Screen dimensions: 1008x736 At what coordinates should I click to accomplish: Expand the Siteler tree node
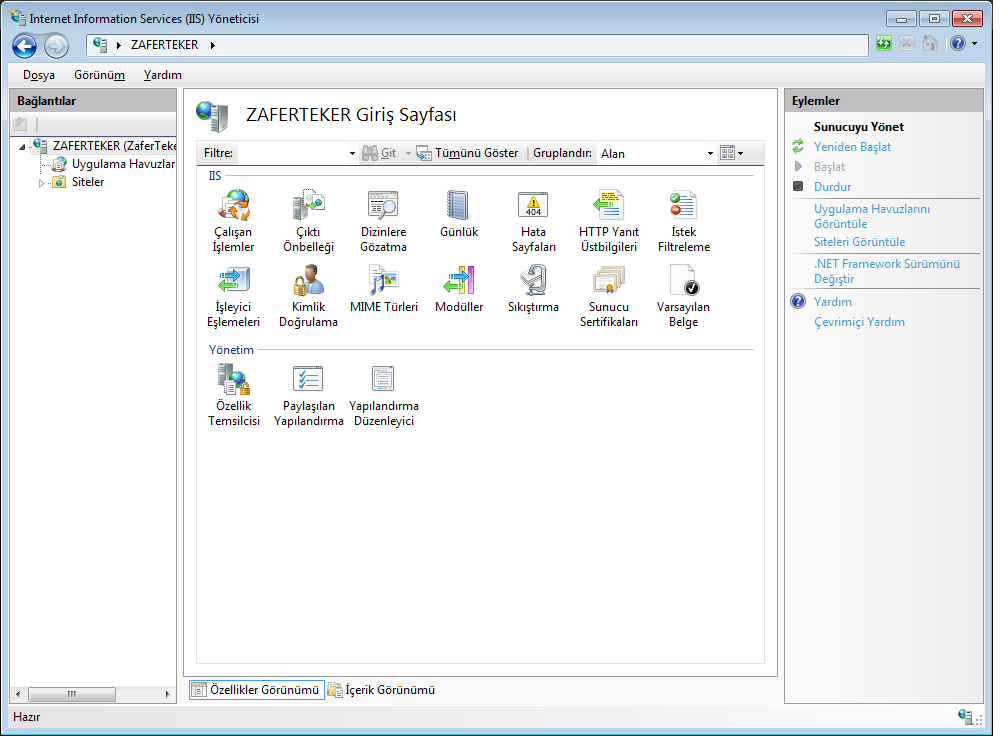click(41, 183)
